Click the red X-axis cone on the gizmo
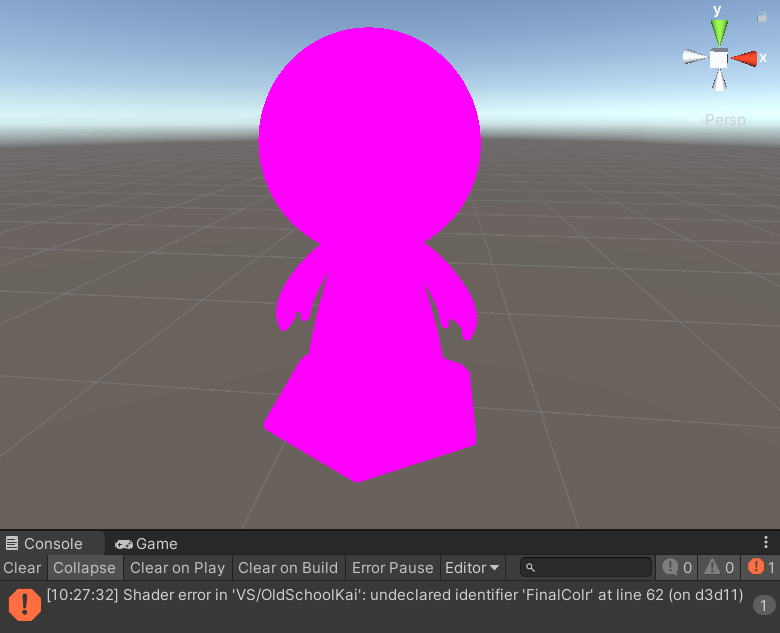The height and width of the screenshot is (633, 780). point(745,58)
